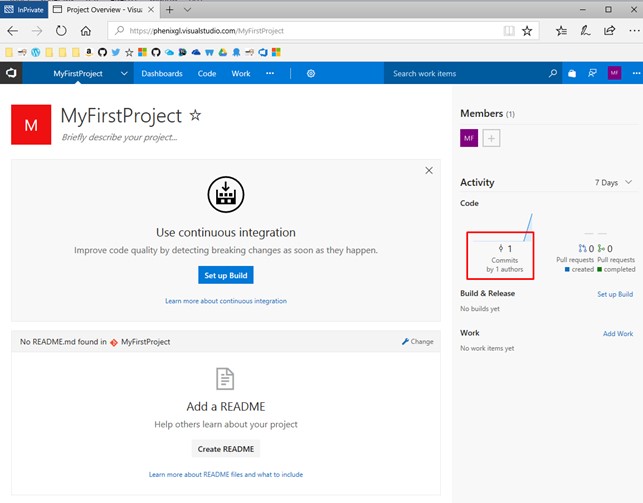Open the Dashboards menu
Viewport: 643px width, 503px height.
[162, 73]
